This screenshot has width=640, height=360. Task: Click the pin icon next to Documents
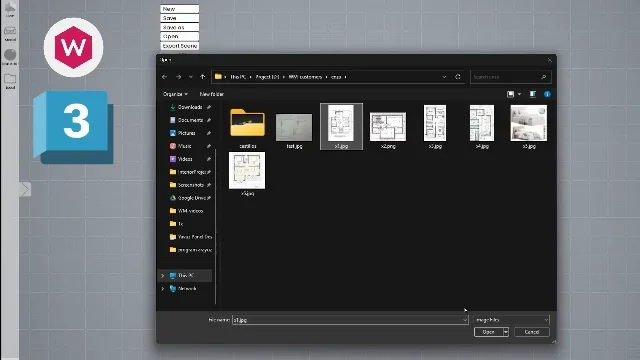pyautogui.click(x=209, y=120)
